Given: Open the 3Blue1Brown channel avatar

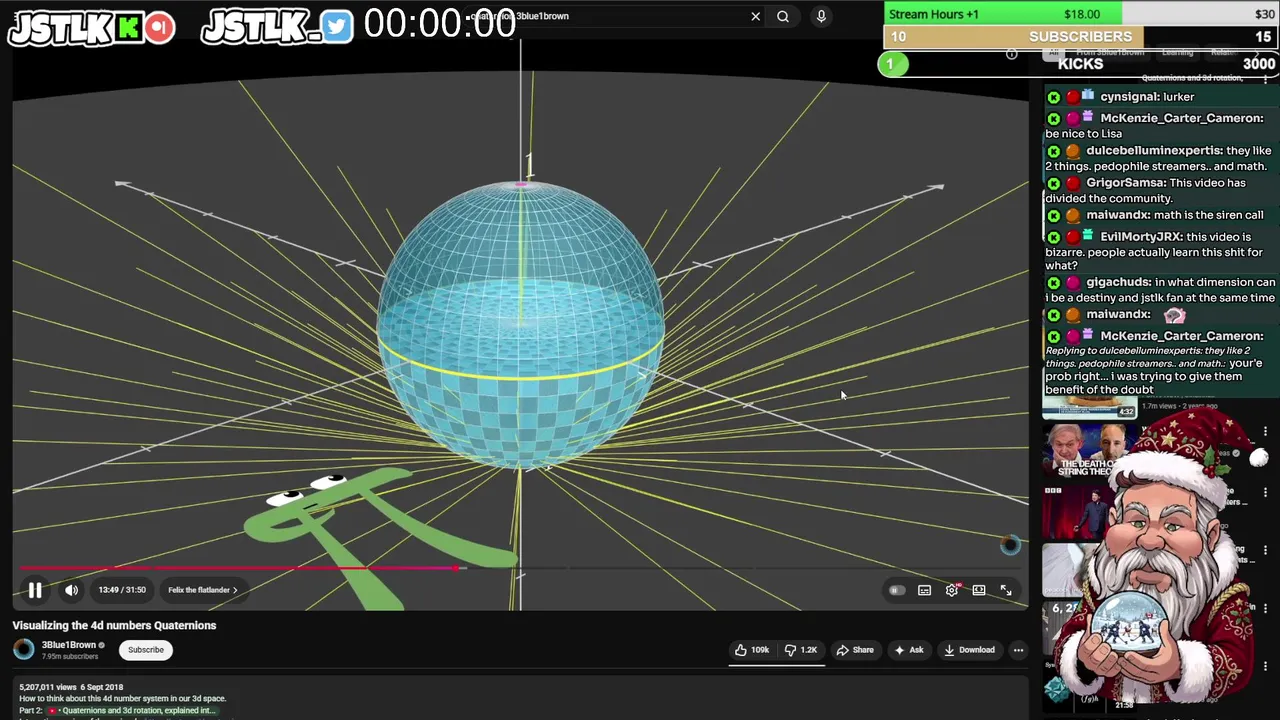Looking at the screenshot, I should [23, 649].
